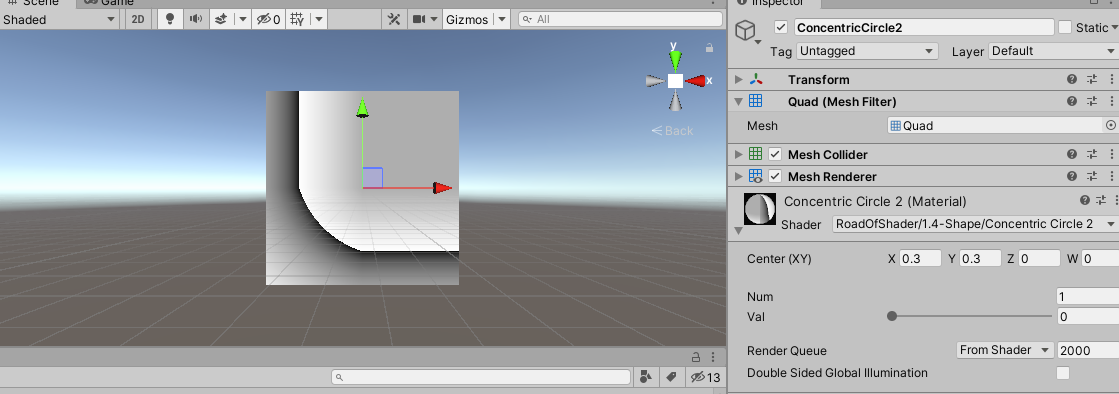This screenshot has width=1119, height=394.
Task: Toggle scene grid visibility icon
Action: point(297,19)
